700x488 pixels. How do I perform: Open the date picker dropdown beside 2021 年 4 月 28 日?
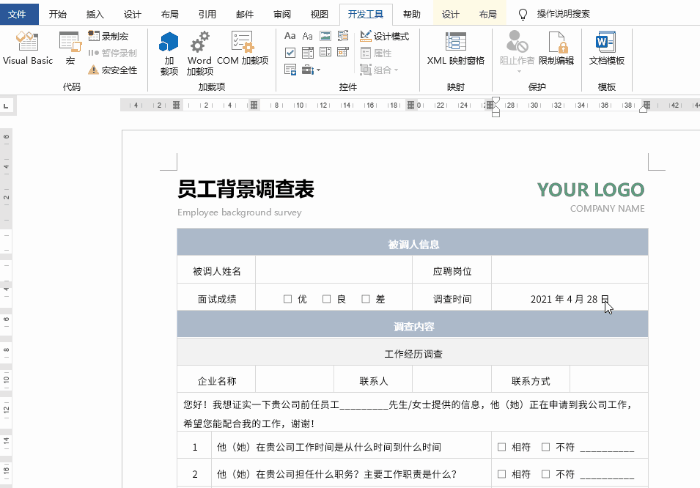coord(605,298)
